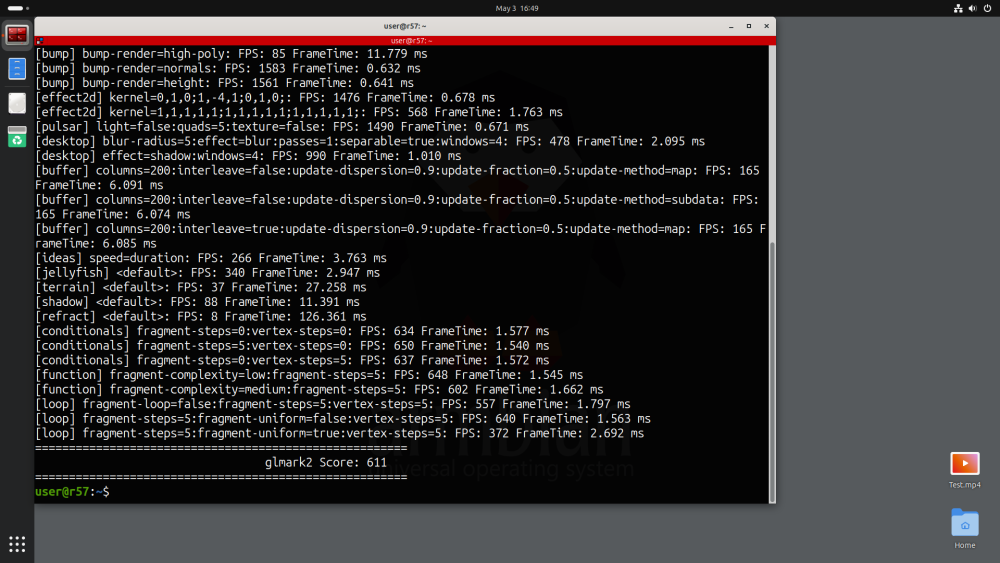Click the "bump-render=height: FPS: 1561" line

pos(224,84)
